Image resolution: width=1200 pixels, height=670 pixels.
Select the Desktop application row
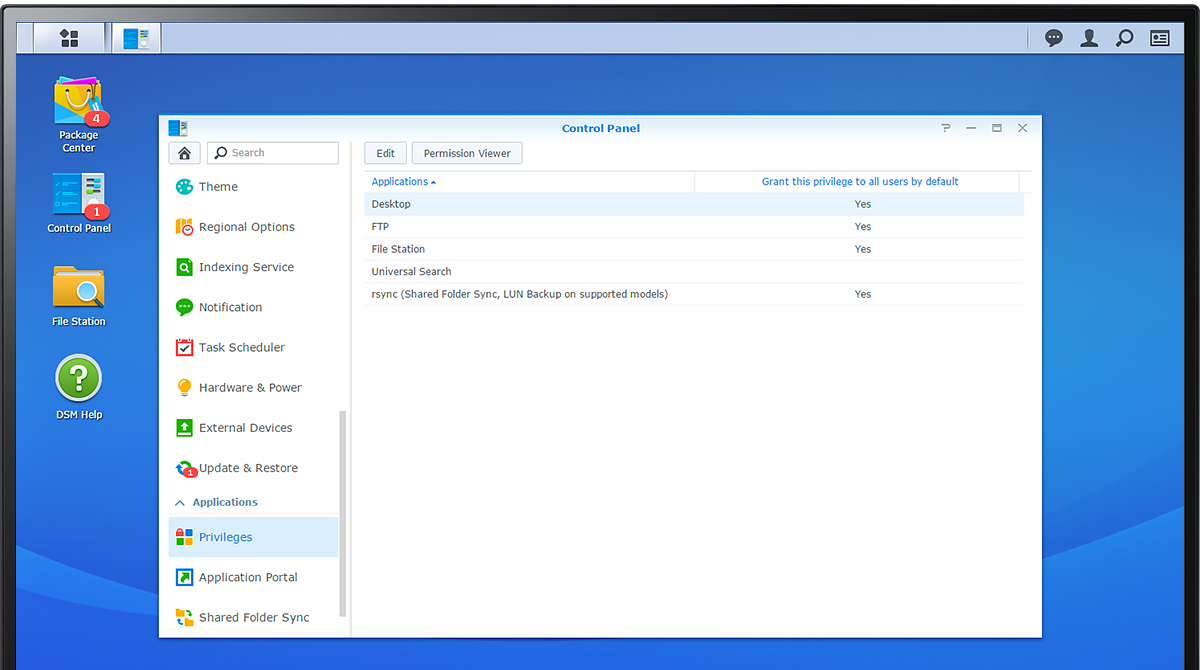pyautogui.click(x=694, y=204)
